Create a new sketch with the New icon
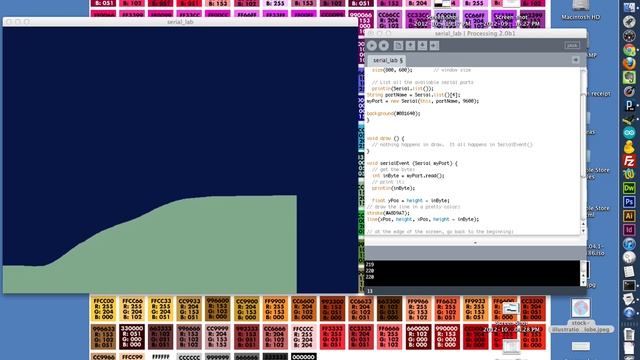Image resolution: width=640 pixels, height=360 pixels. [x=398, y=46]
